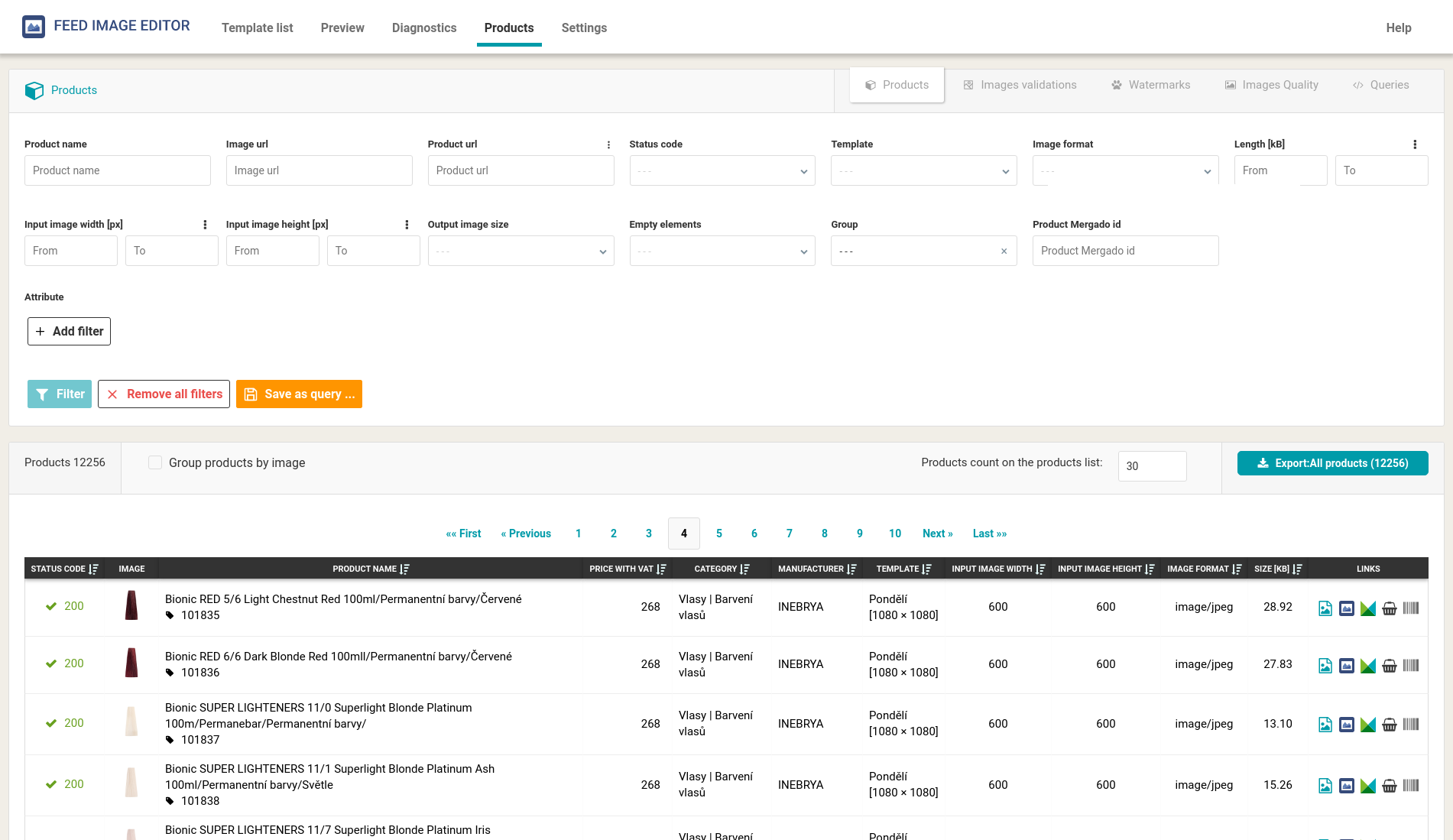Enable Group products by image checkbox

pos(155,462)
